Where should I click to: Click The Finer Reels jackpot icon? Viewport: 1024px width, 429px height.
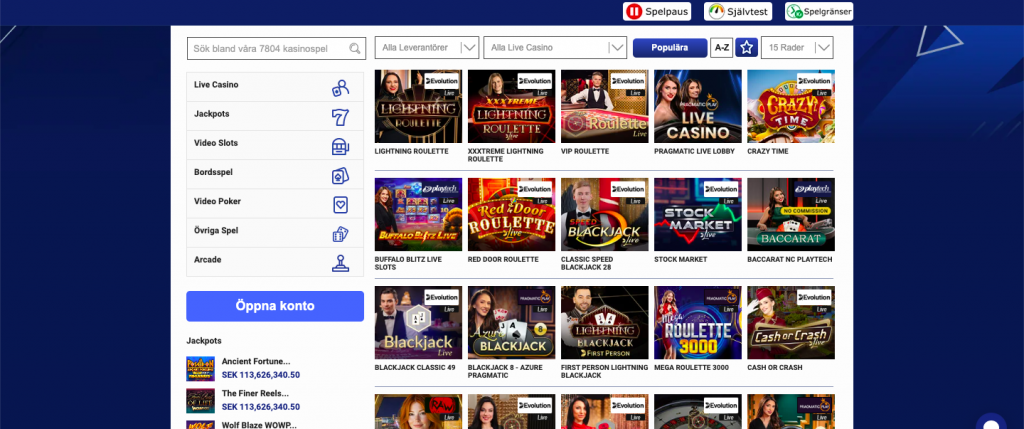click(x=200, y=401)
